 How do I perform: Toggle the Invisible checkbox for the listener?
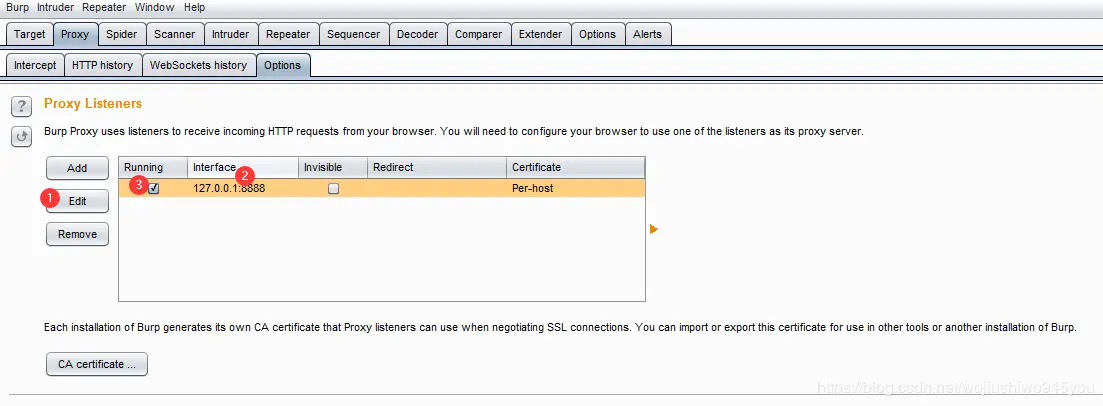point(333,189)
